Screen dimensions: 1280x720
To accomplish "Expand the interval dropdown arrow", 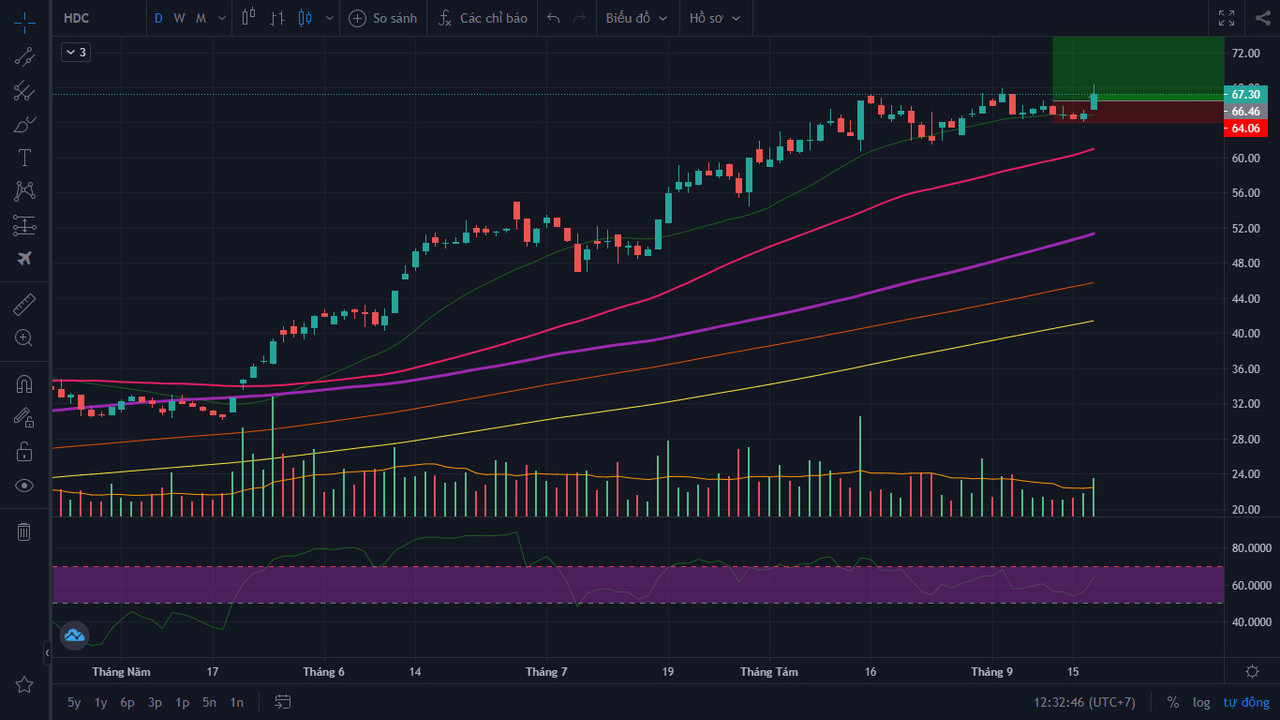I will [220, 18].
